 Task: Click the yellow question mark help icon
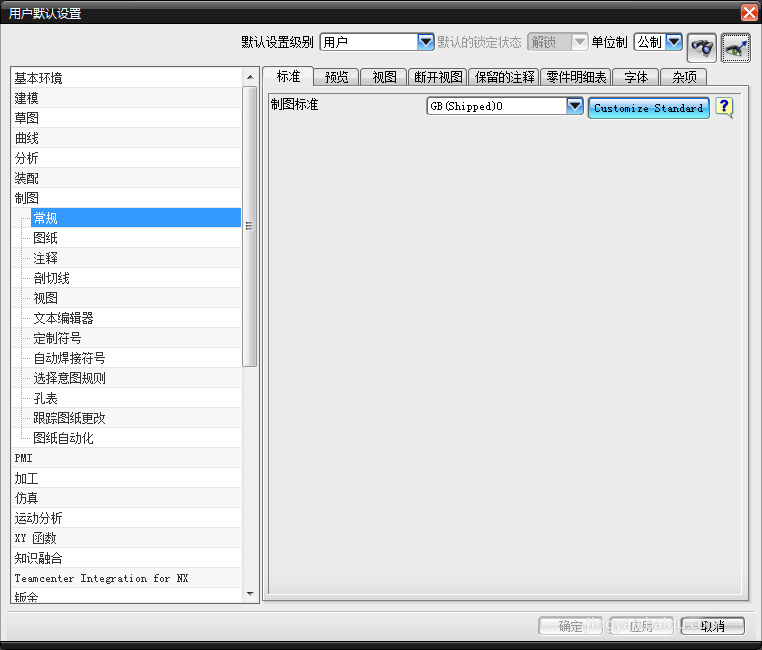[724, 107]
